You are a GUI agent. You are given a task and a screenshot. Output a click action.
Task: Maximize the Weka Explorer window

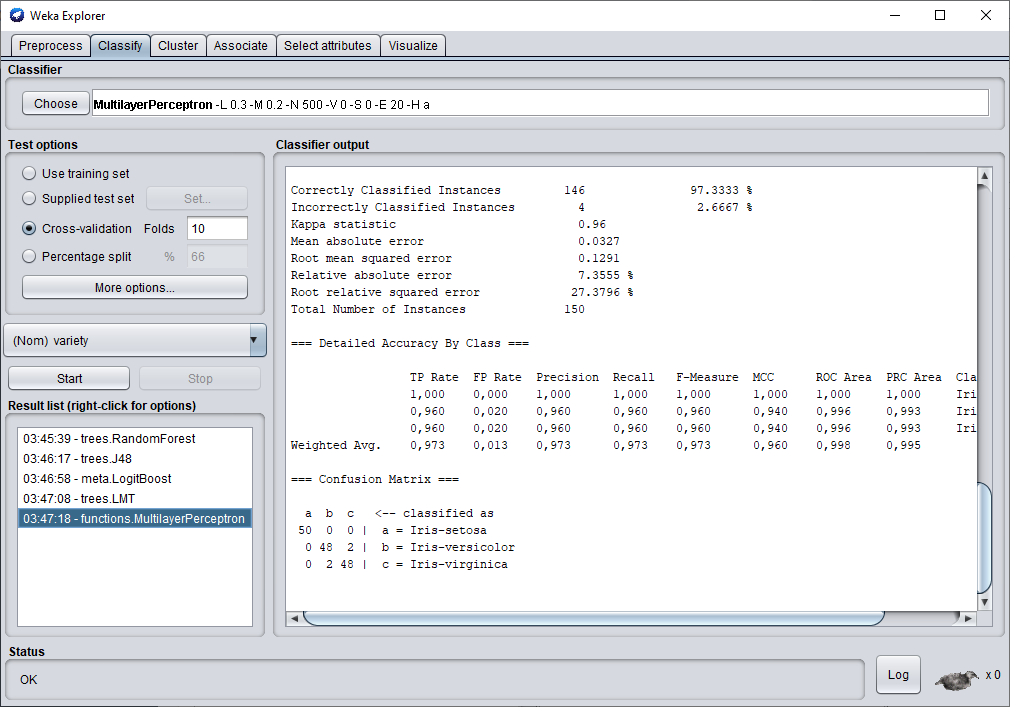pyautogui.click(x=939, y=15)
